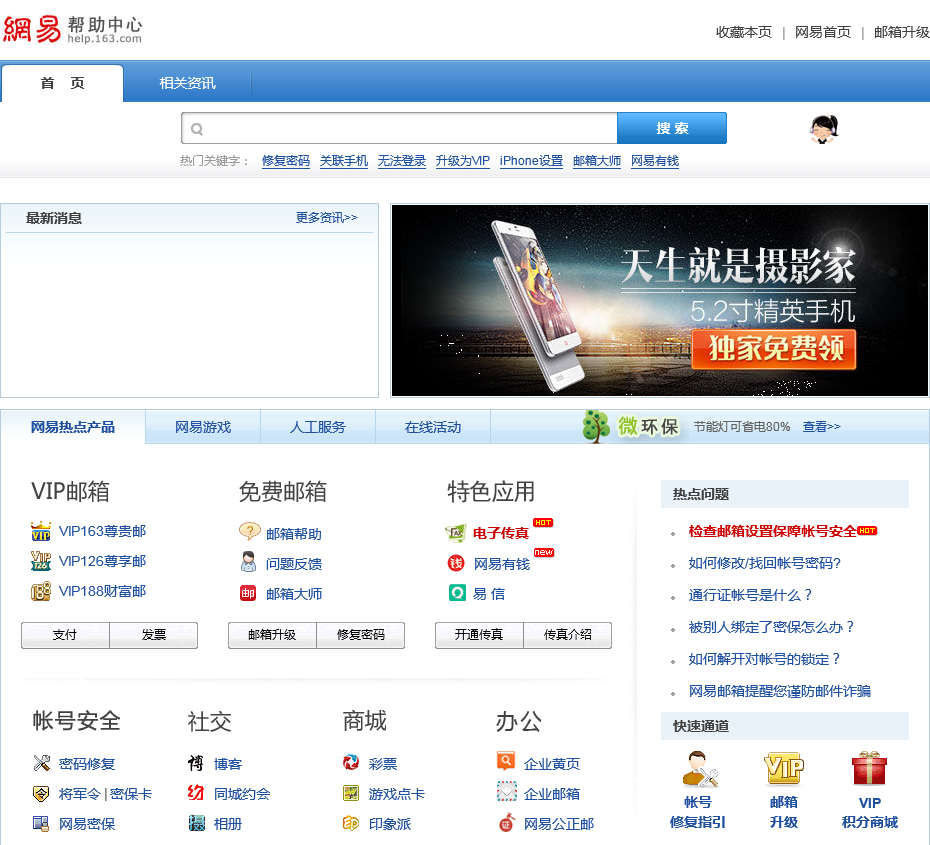This screenshot has height=845, width=930.
Task: Click the 密保卡 link text
Action: (131, 794)
